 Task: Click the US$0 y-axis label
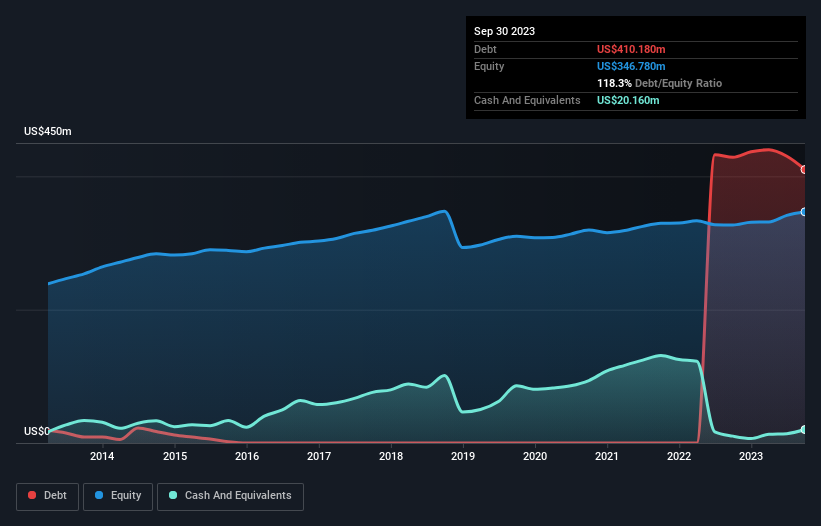click(37, 431)
